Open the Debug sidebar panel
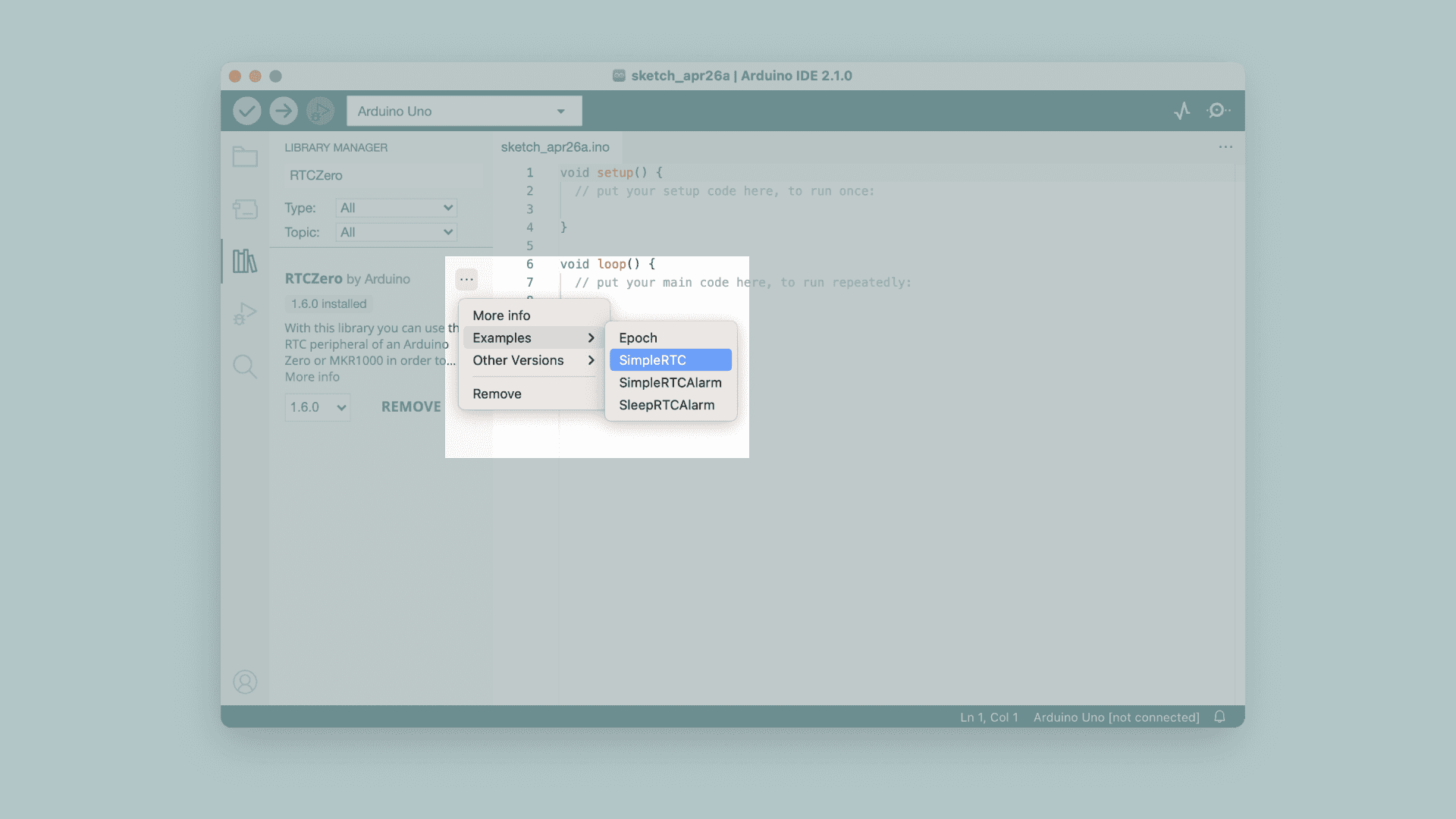The image size is (1456, 819). coord(245,313)
